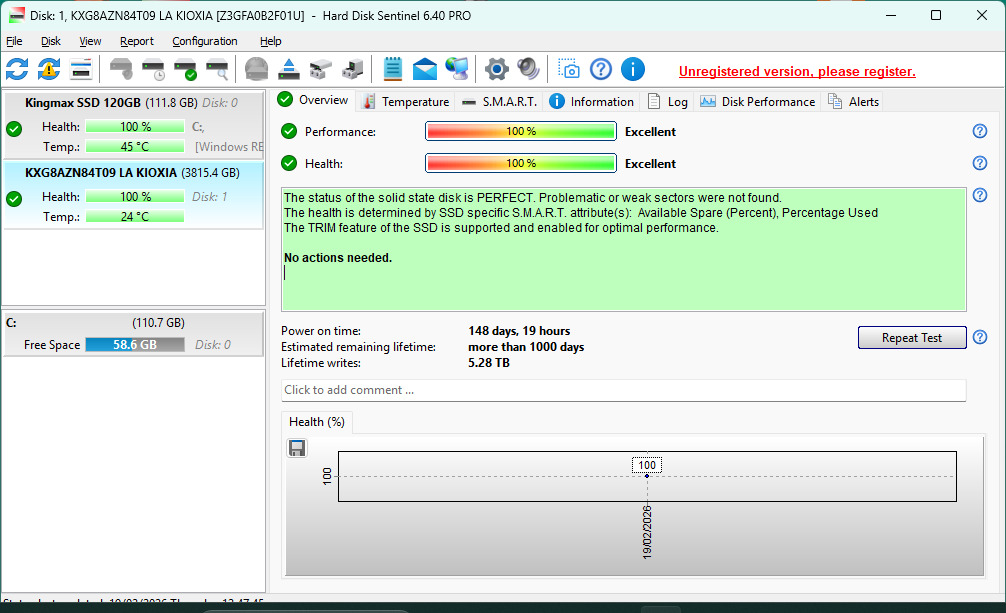Click the disk with magnifying glass icon

[217, 69]
